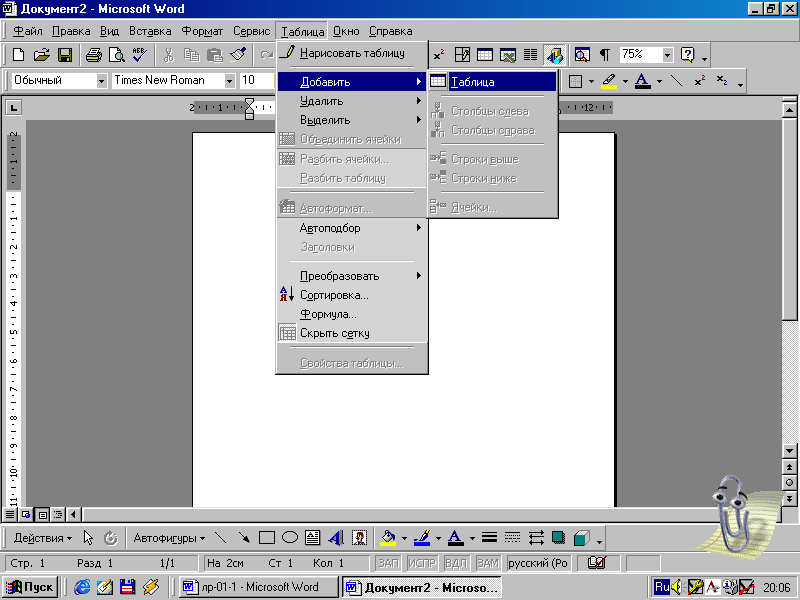Toggle Document Map icon
Viewport: 800px width, 600px height.
pos(582,55)
